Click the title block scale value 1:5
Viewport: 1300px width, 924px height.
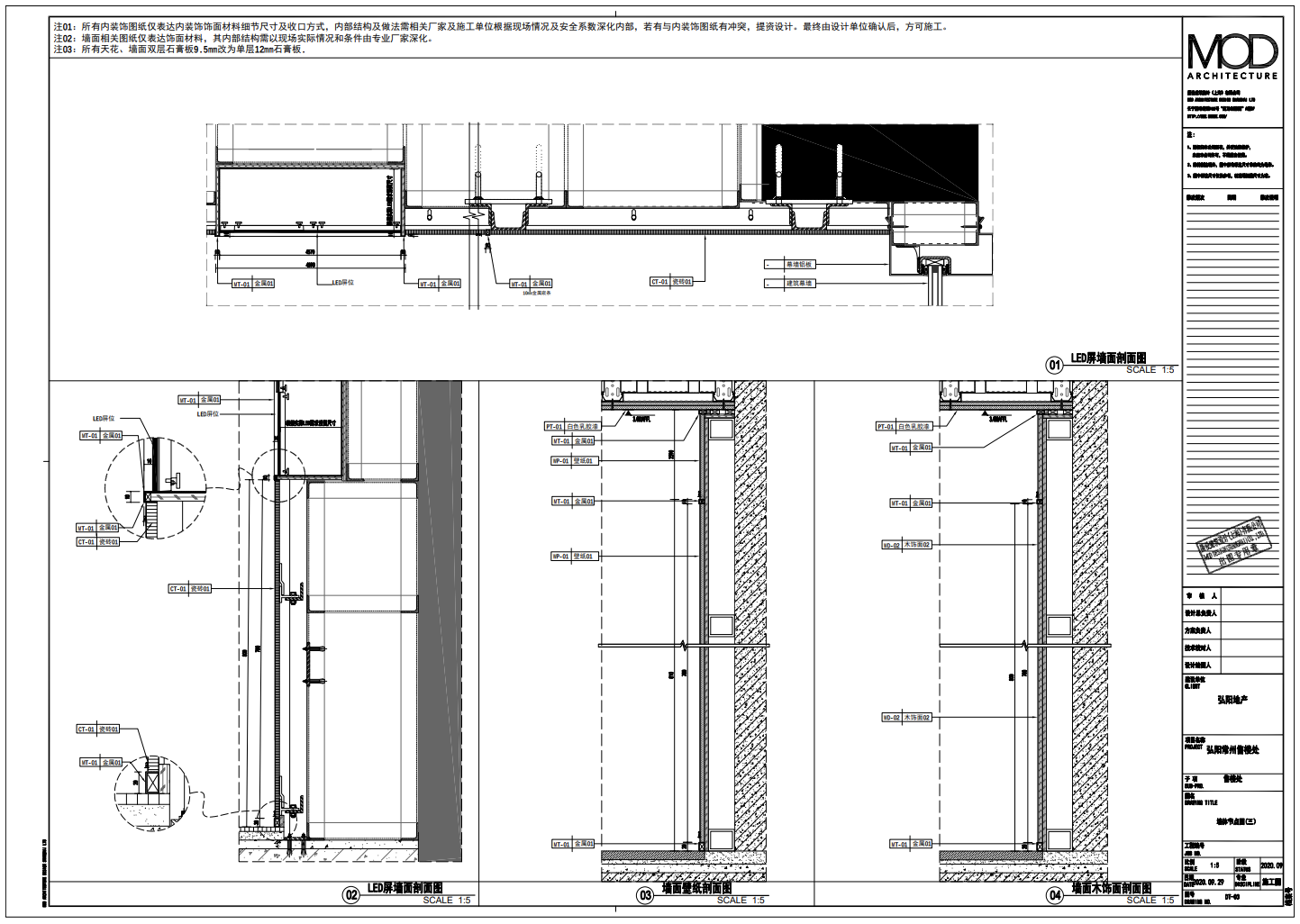tap(1214, 865)
